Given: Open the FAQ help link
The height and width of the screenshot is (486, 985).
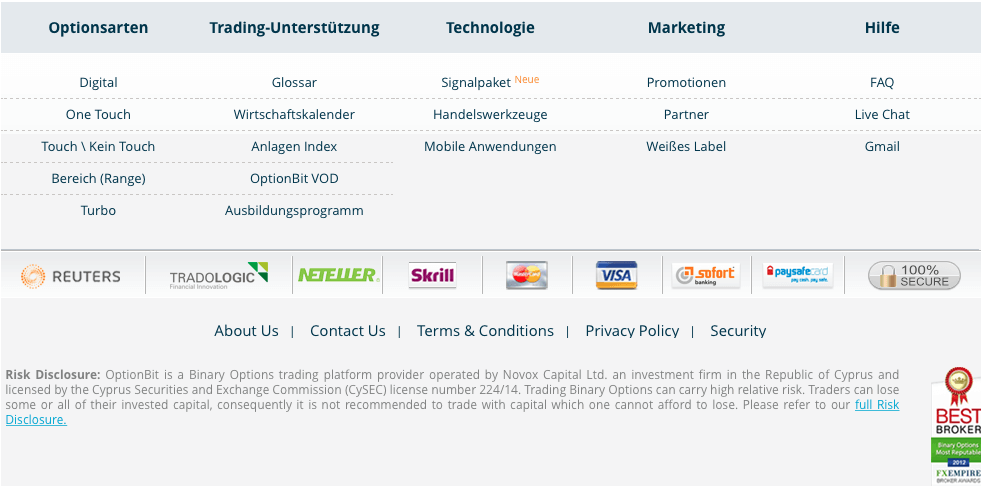Looking at the screenshot, I should (882, 82).
